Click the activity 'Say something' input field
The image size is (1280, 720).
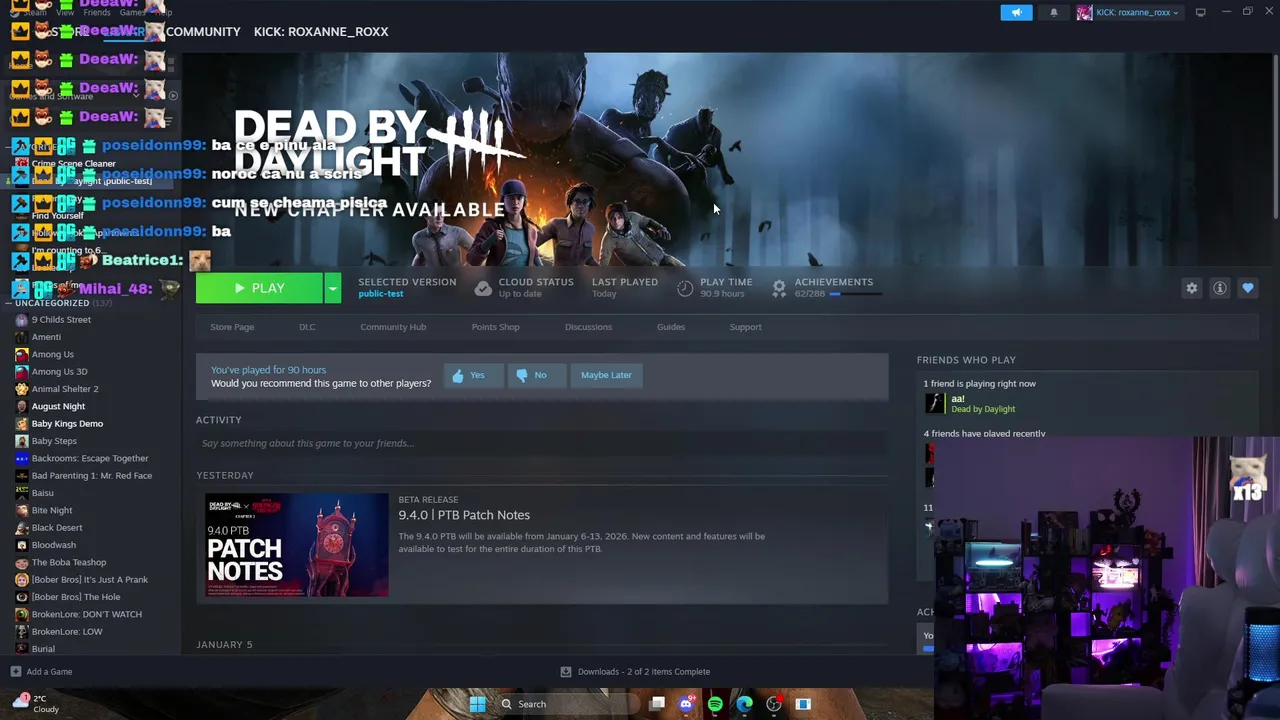pyautogui.click(x=541, y=443)
